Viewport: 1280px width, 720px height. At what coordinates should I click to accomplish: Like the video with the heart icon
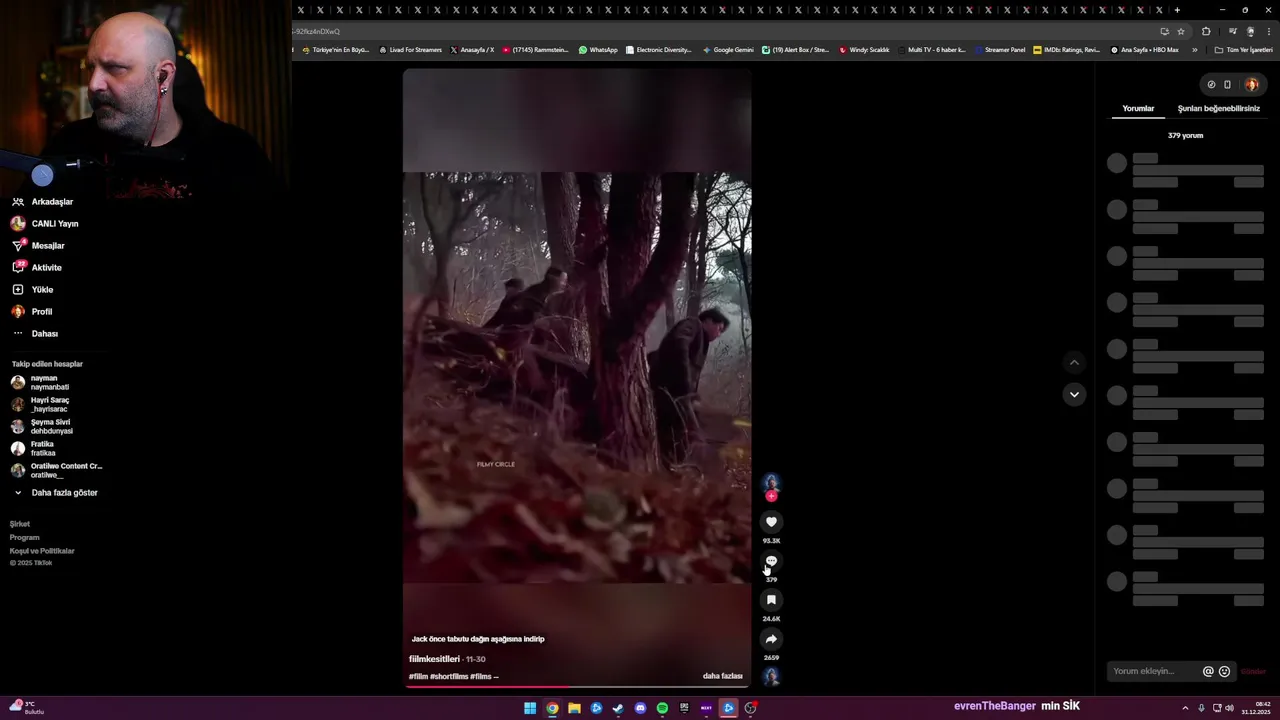771,522
